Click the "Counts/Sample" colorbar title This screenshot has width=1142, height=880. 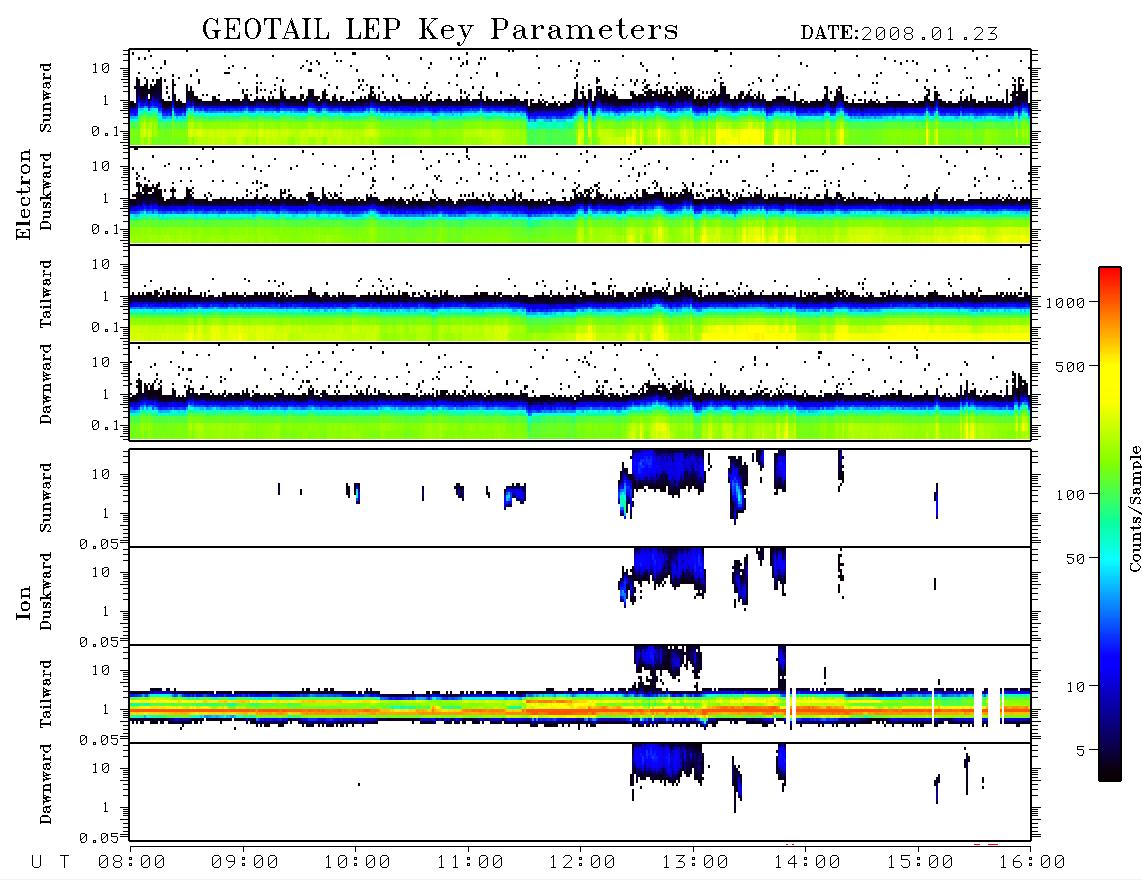click(1134, 508)
